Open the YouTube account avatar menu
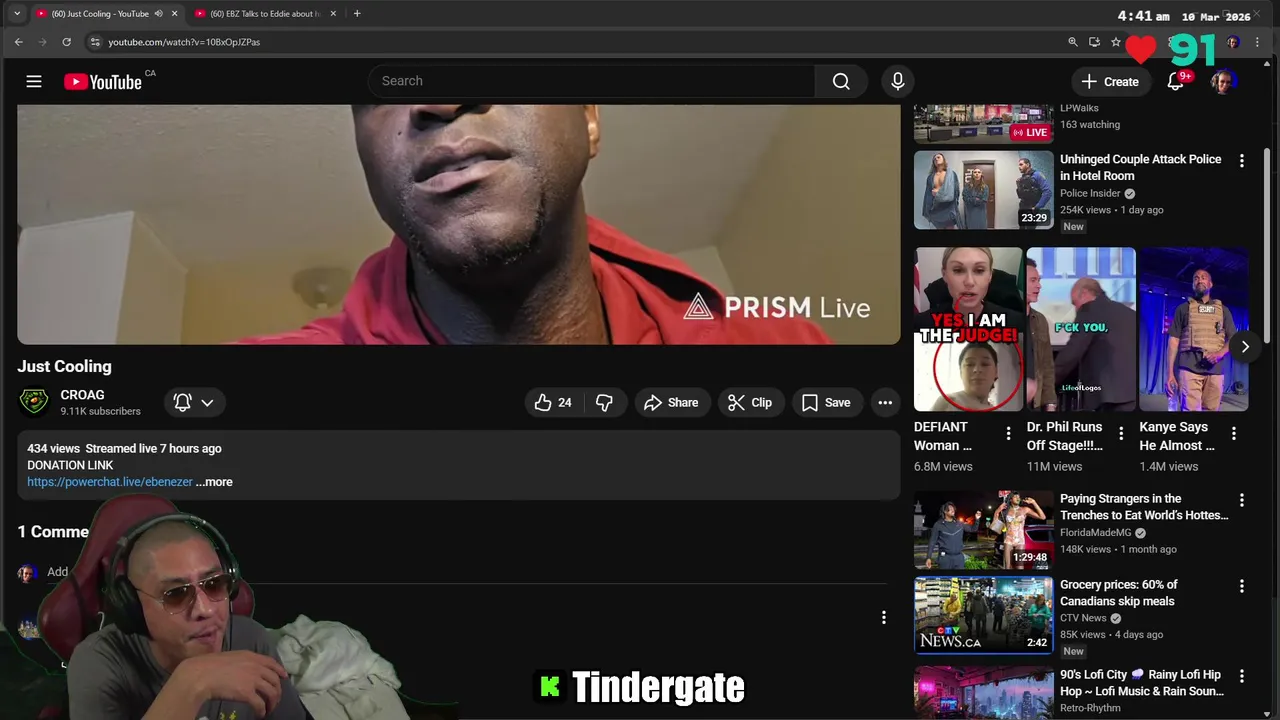1280x720 pixels. pyautogui.click(x=1222, y=81)
